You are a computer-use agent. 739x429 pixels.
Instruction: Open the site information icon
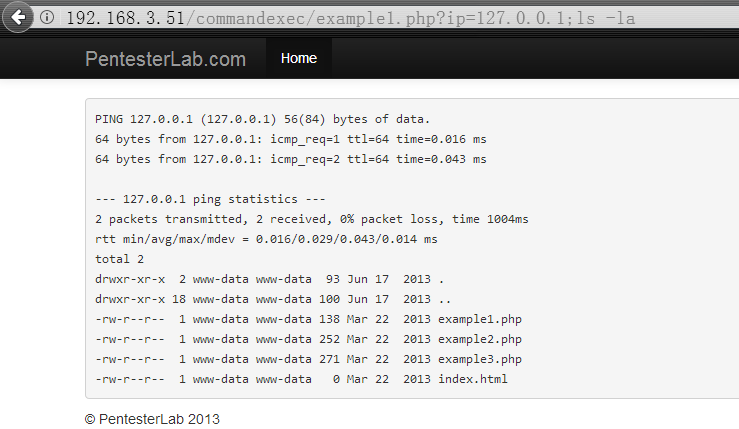(x=47, y=17)
